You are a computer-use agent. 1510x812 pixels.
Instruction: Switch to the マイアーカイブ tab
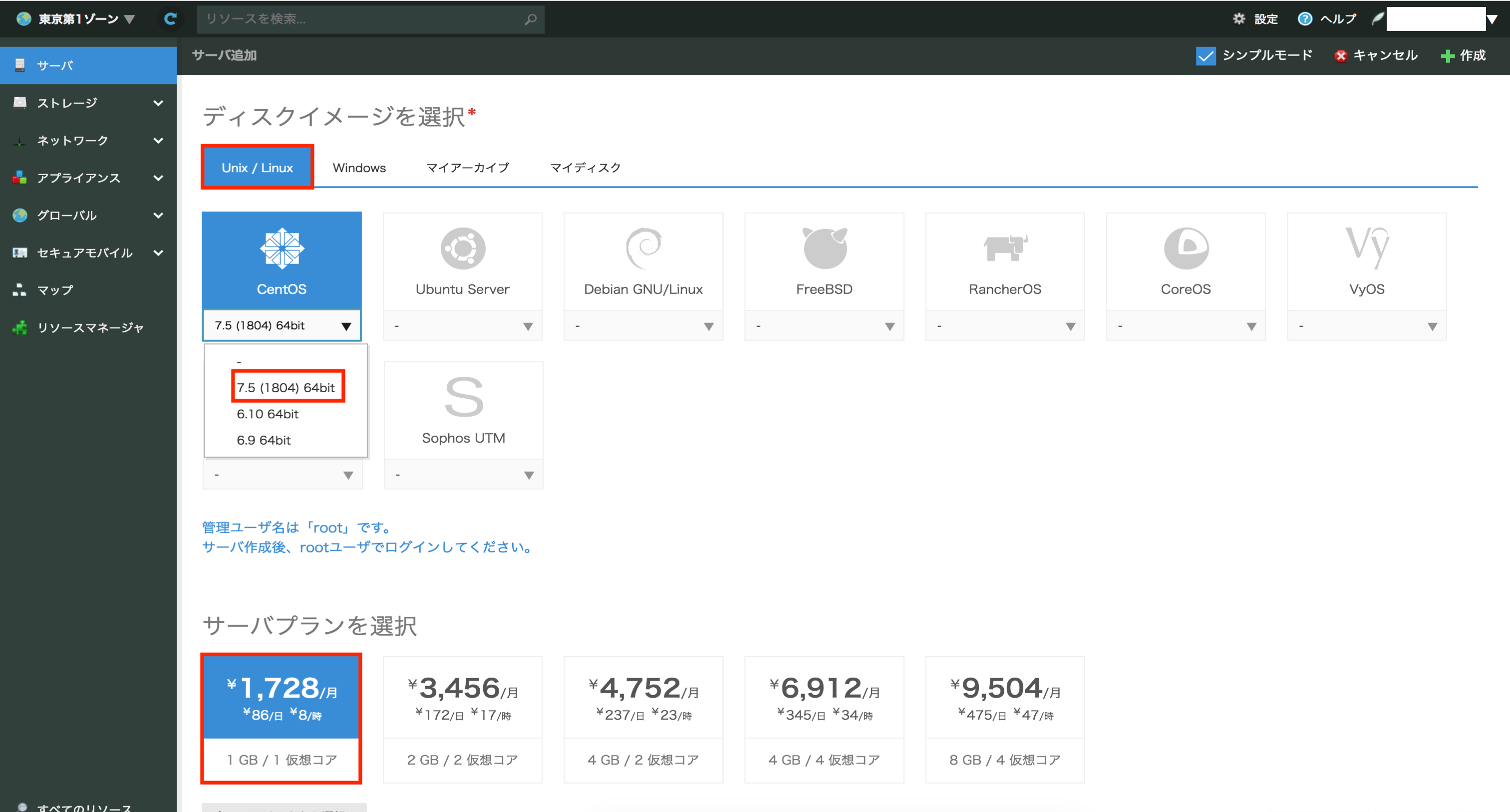pyautogui.click(x=468, y=168)
